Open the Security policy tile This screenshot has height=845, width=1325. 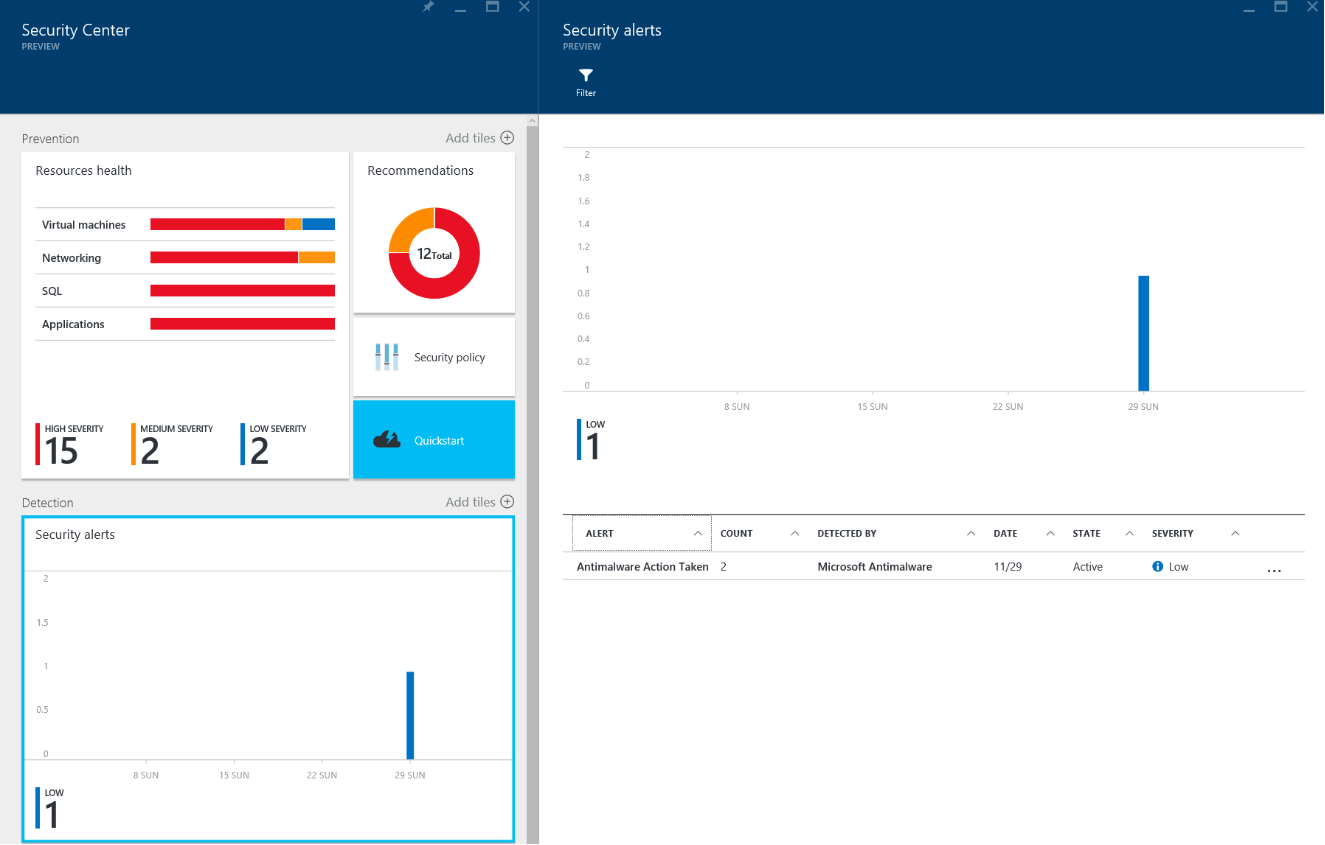tap(434, 357)
